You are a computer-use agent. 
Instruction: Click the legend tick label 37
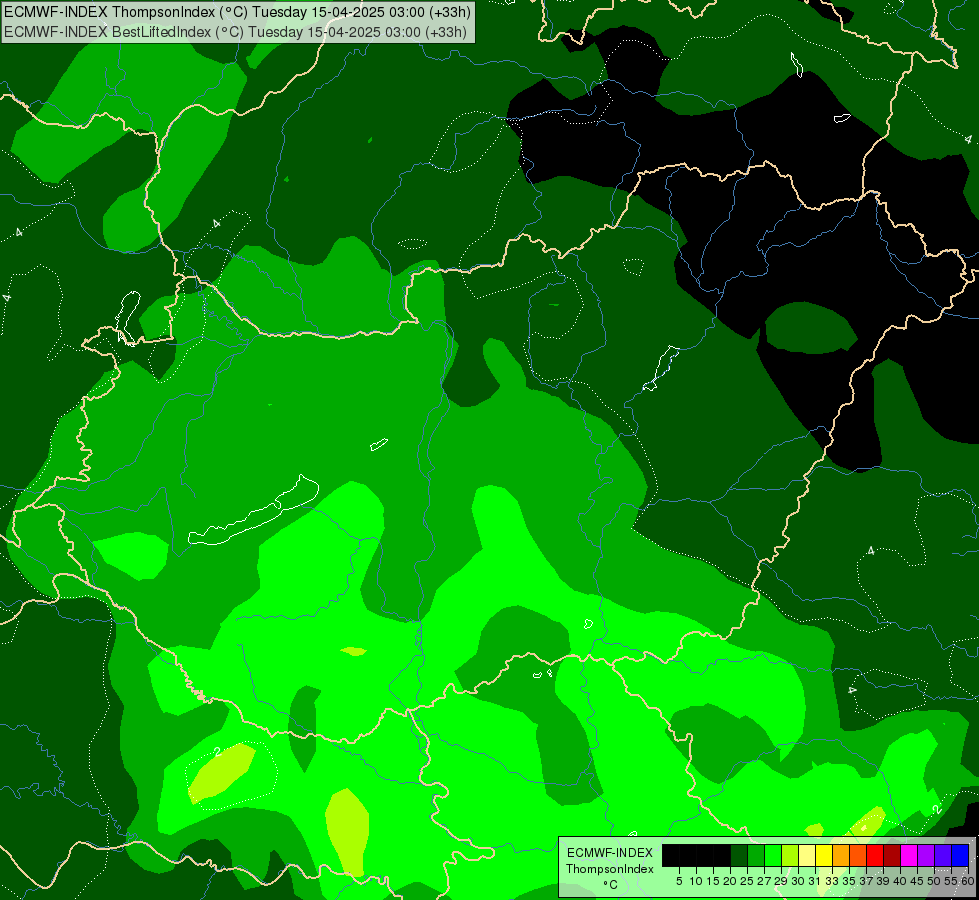(x=866, y=881)
